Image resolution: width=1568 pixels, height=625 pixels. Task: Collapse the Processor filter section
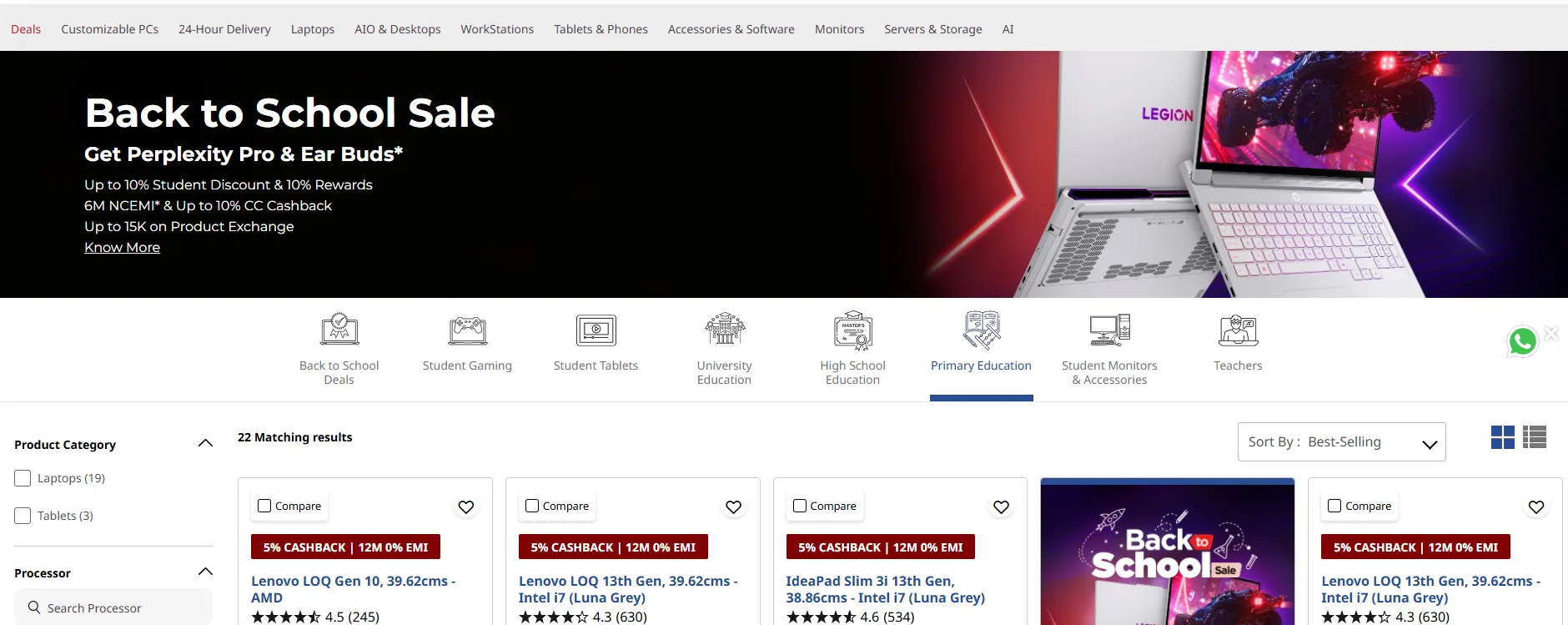(x=205, y=572)
